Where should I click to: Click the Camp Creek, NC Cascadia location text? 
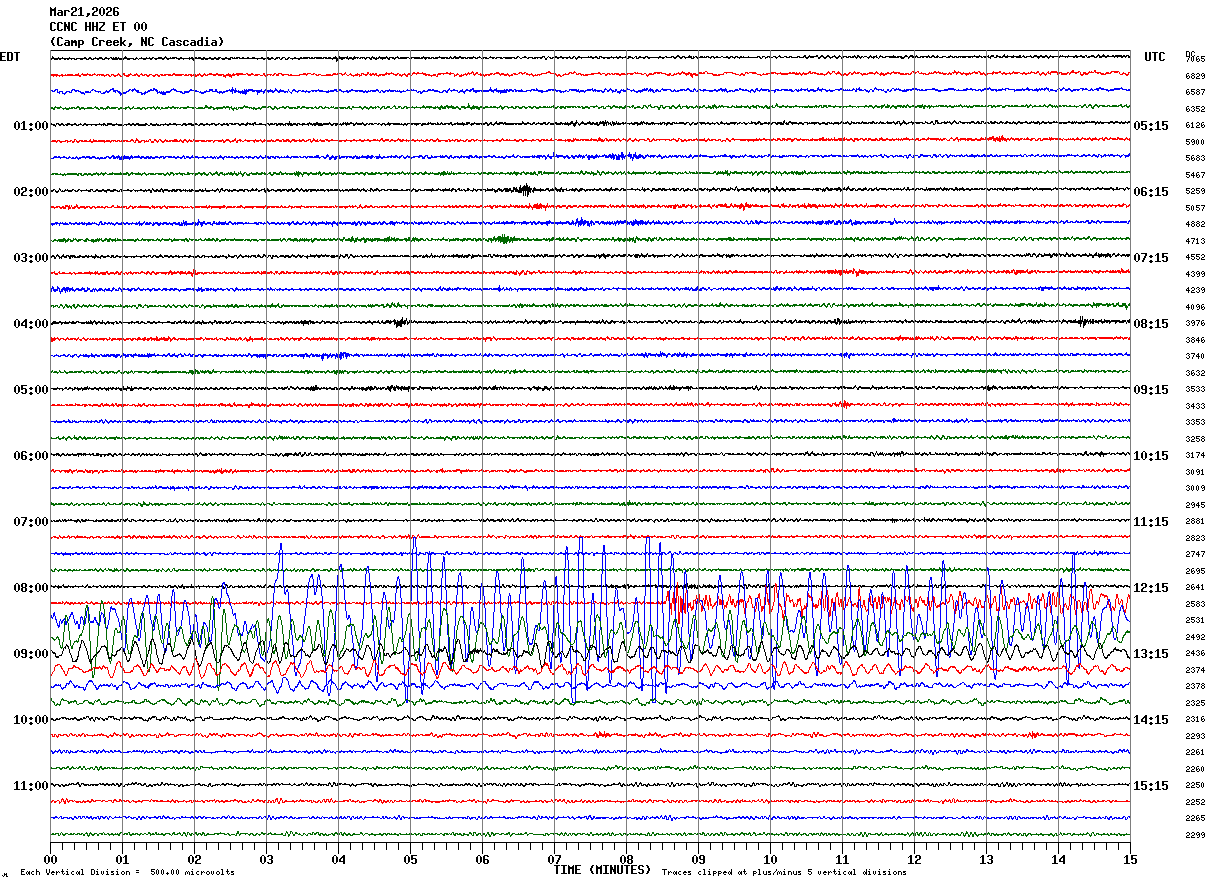[137, 42]
